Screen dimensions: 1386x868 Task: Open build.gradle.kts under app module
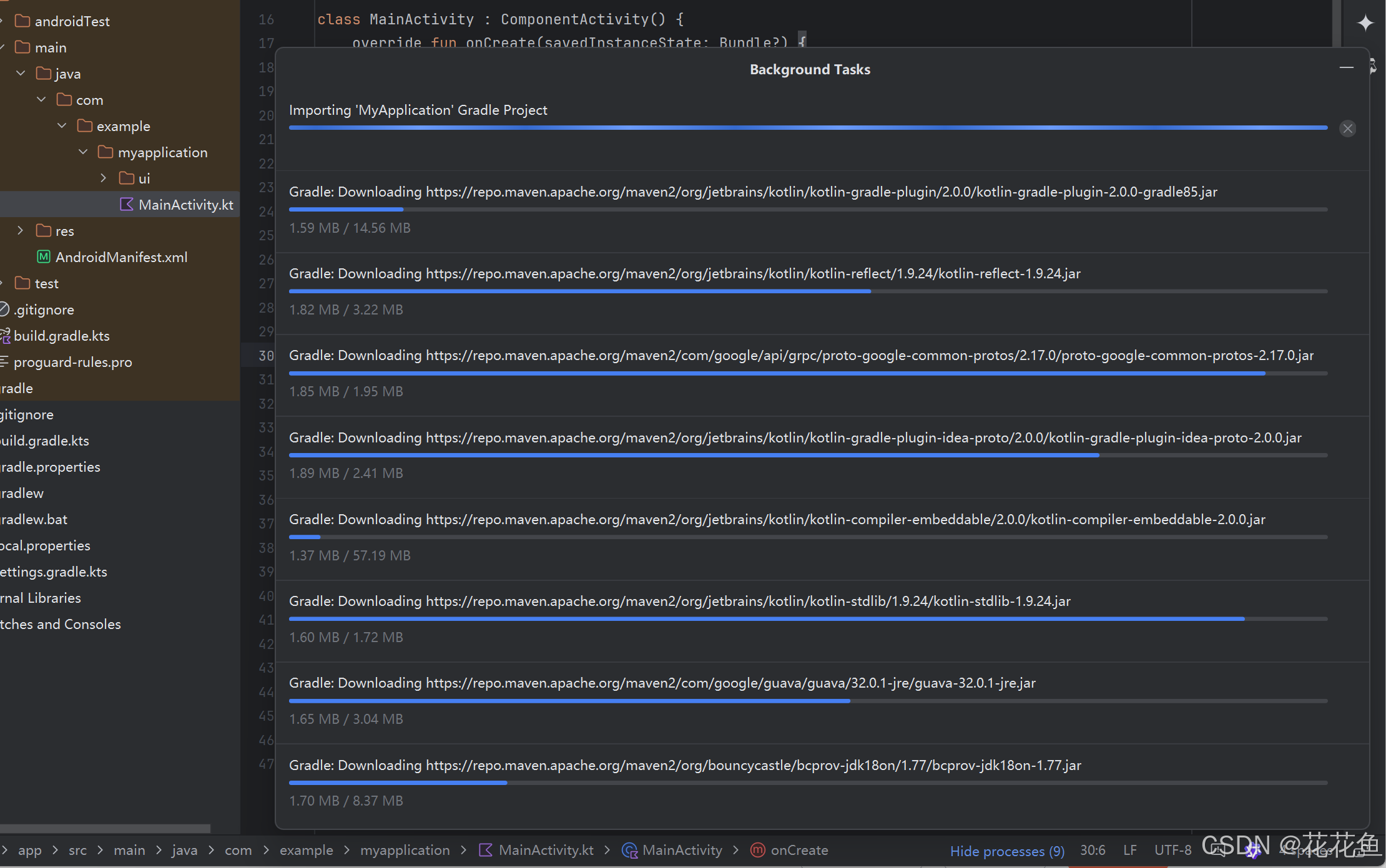coord(61,336)
